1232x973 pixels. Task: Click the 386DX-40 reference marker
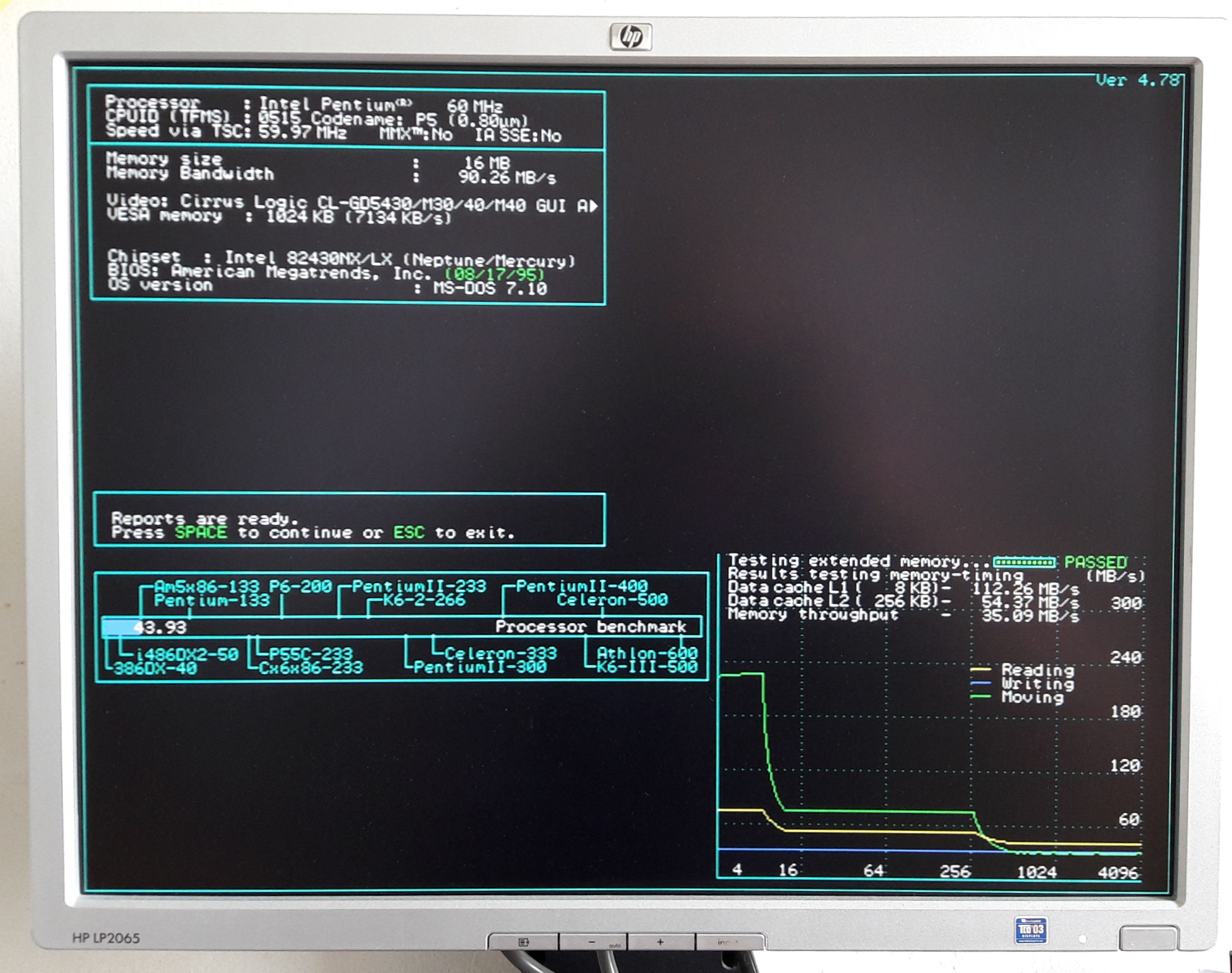point(155,668)
